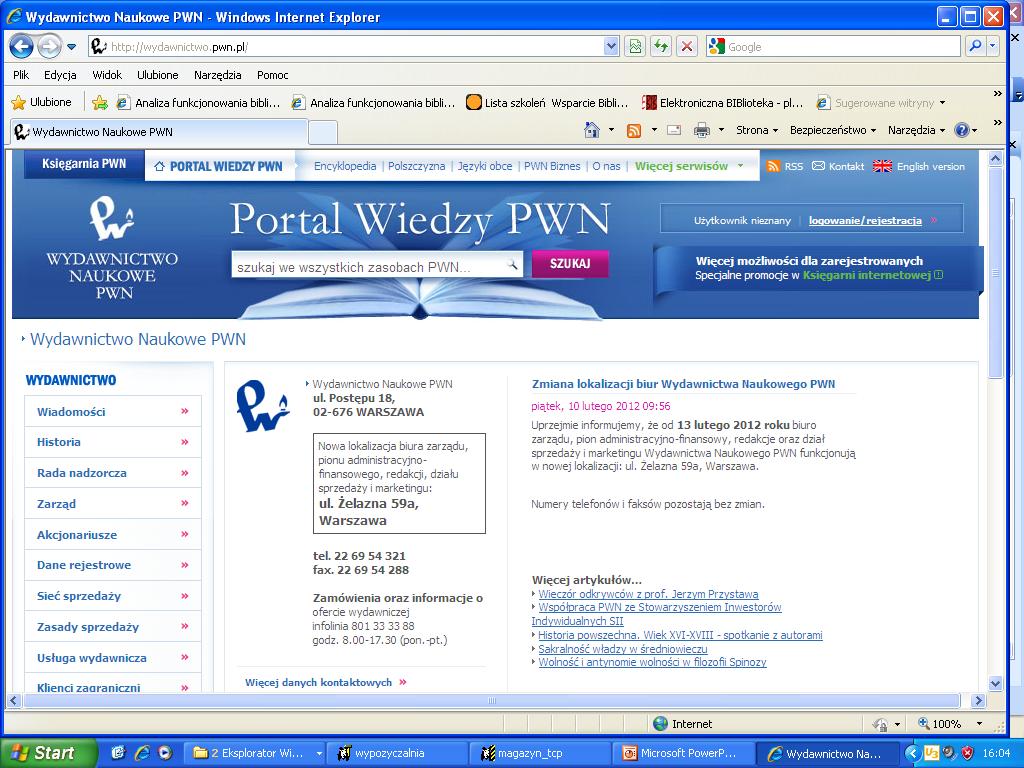Open the Ulubione menu in menu bar
1024x768 pixels.
click(x=157, y=75)
